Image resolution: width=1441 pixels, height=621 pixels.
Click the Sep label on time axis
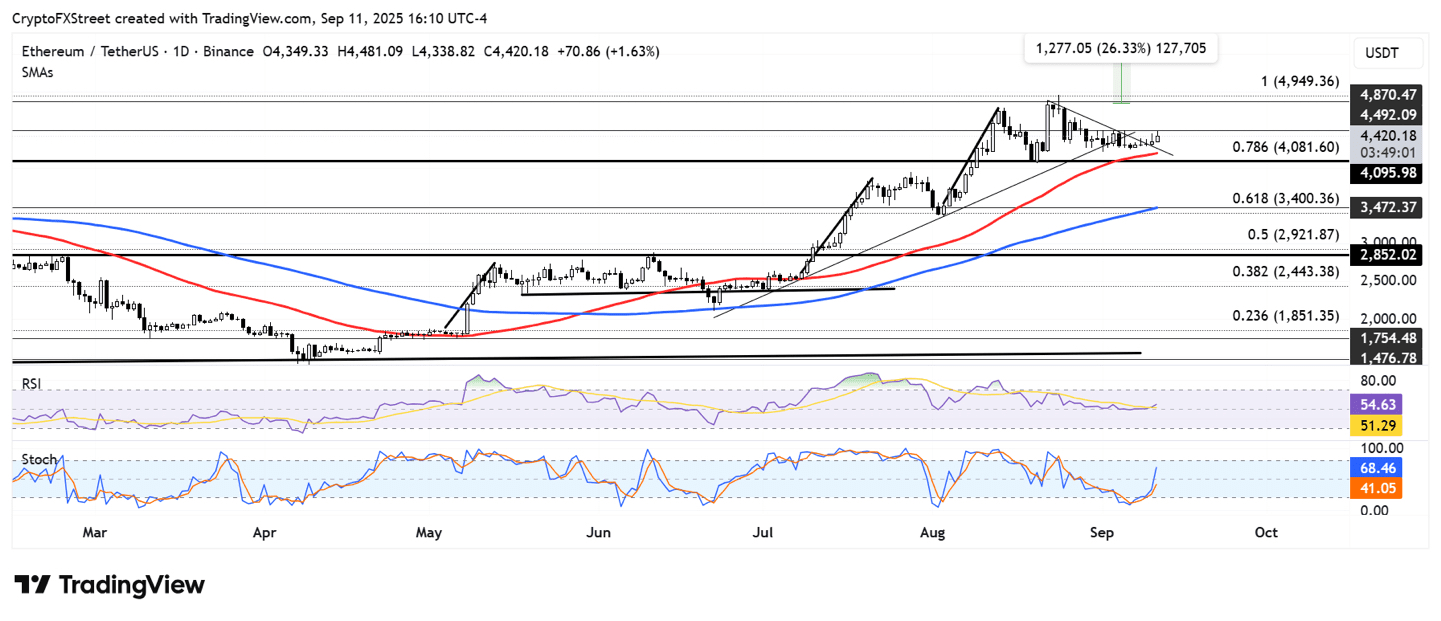[x=1101, y=533]
